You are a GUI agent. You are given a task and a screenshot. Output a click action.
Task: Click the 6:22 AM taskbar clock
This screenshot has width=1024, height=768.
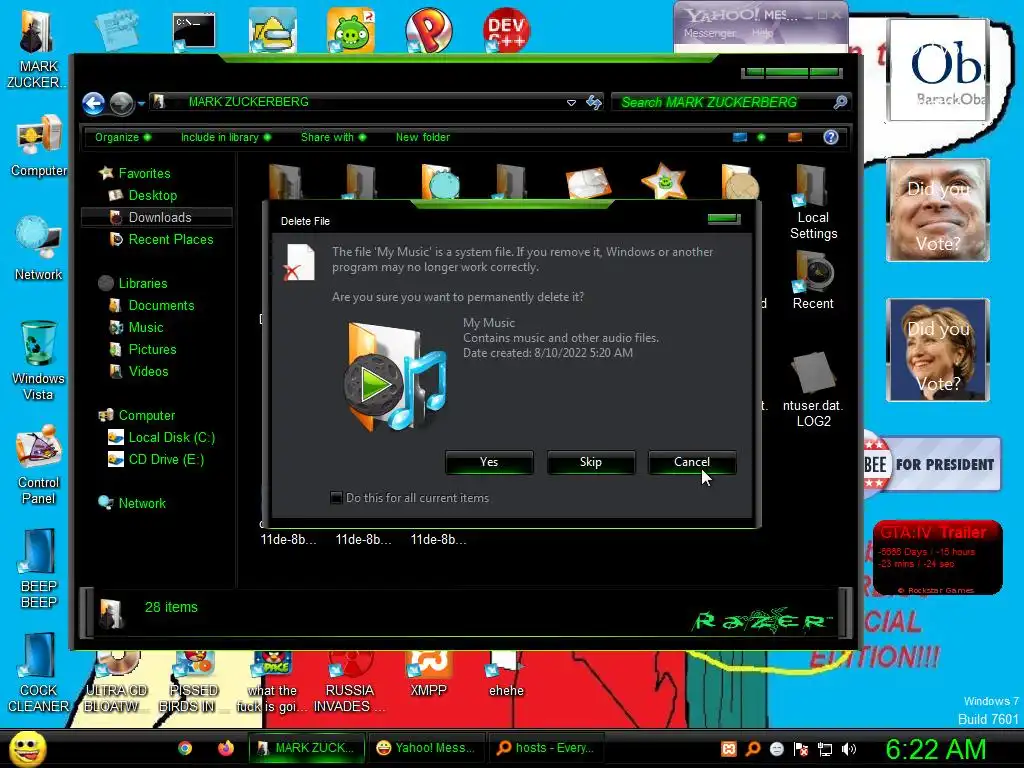936,749
